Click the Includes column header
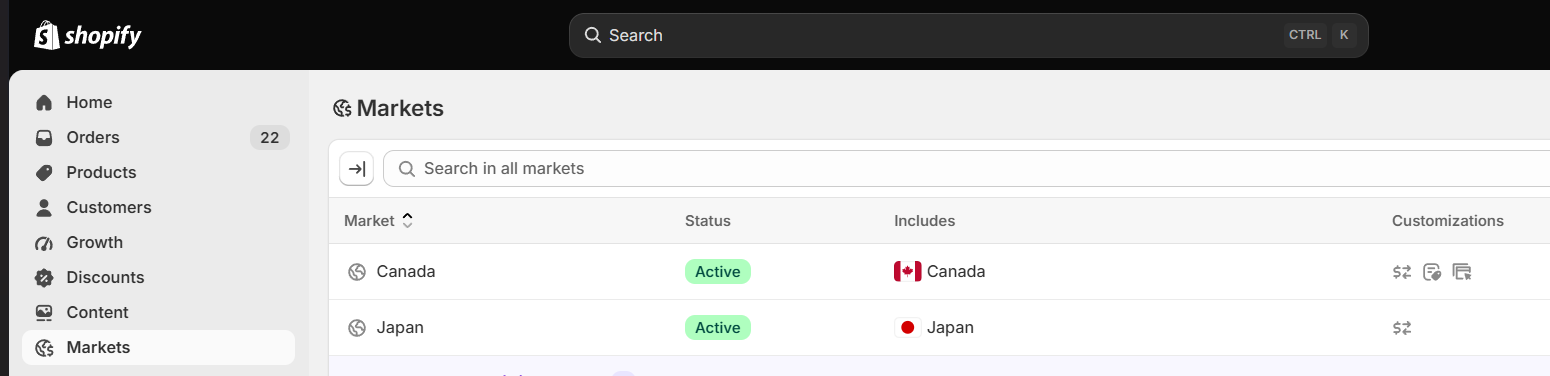 point(925,221)
